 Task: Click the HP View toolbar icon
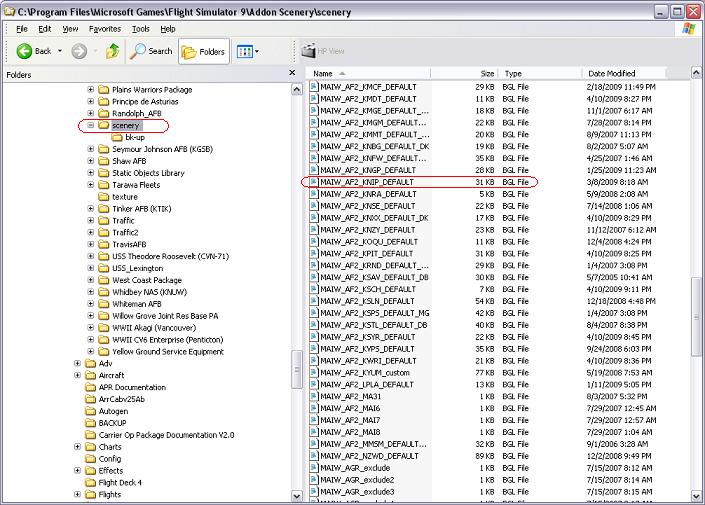[308, 51]
